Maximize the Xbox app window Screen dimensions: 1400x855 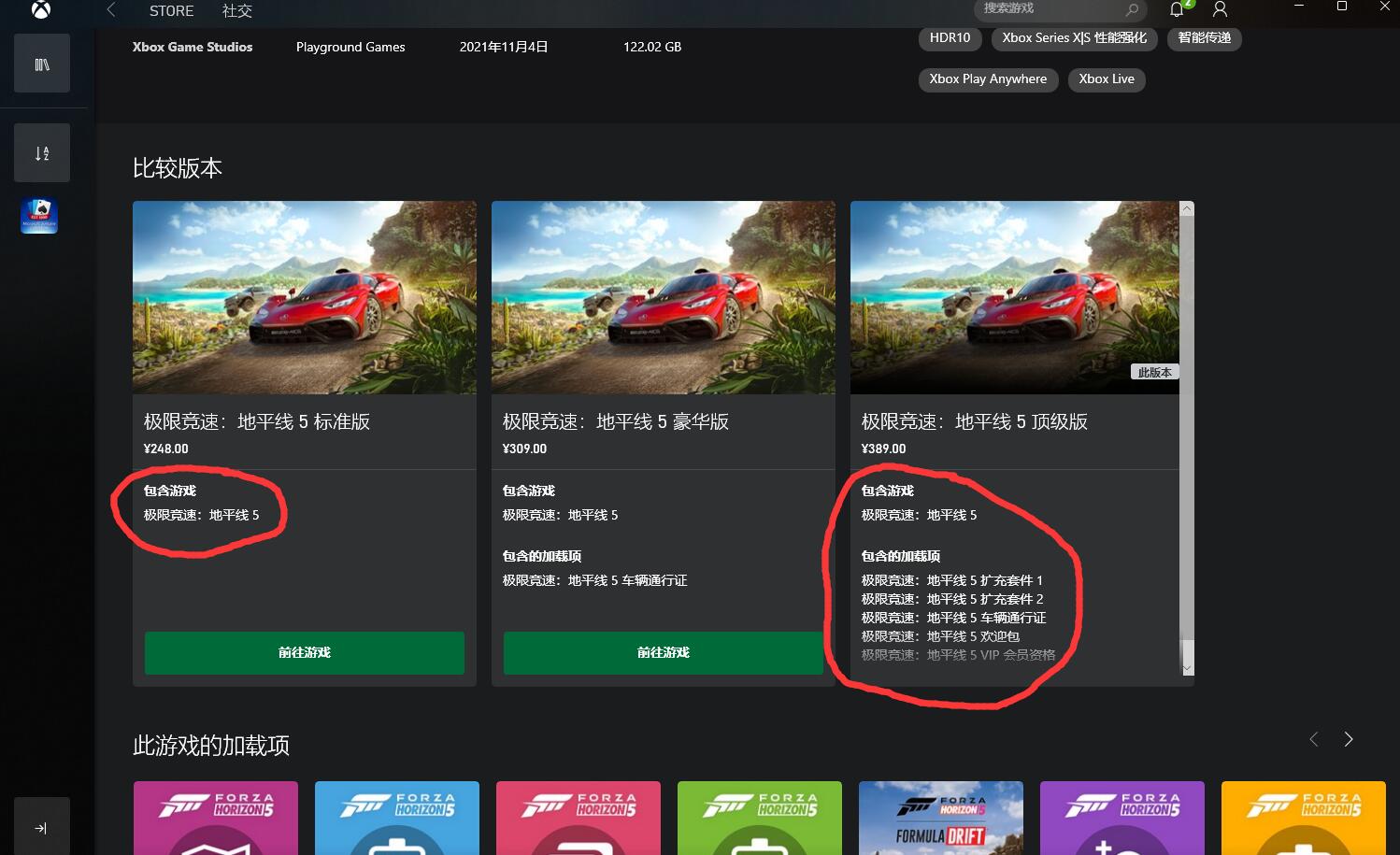(1341, 6)
